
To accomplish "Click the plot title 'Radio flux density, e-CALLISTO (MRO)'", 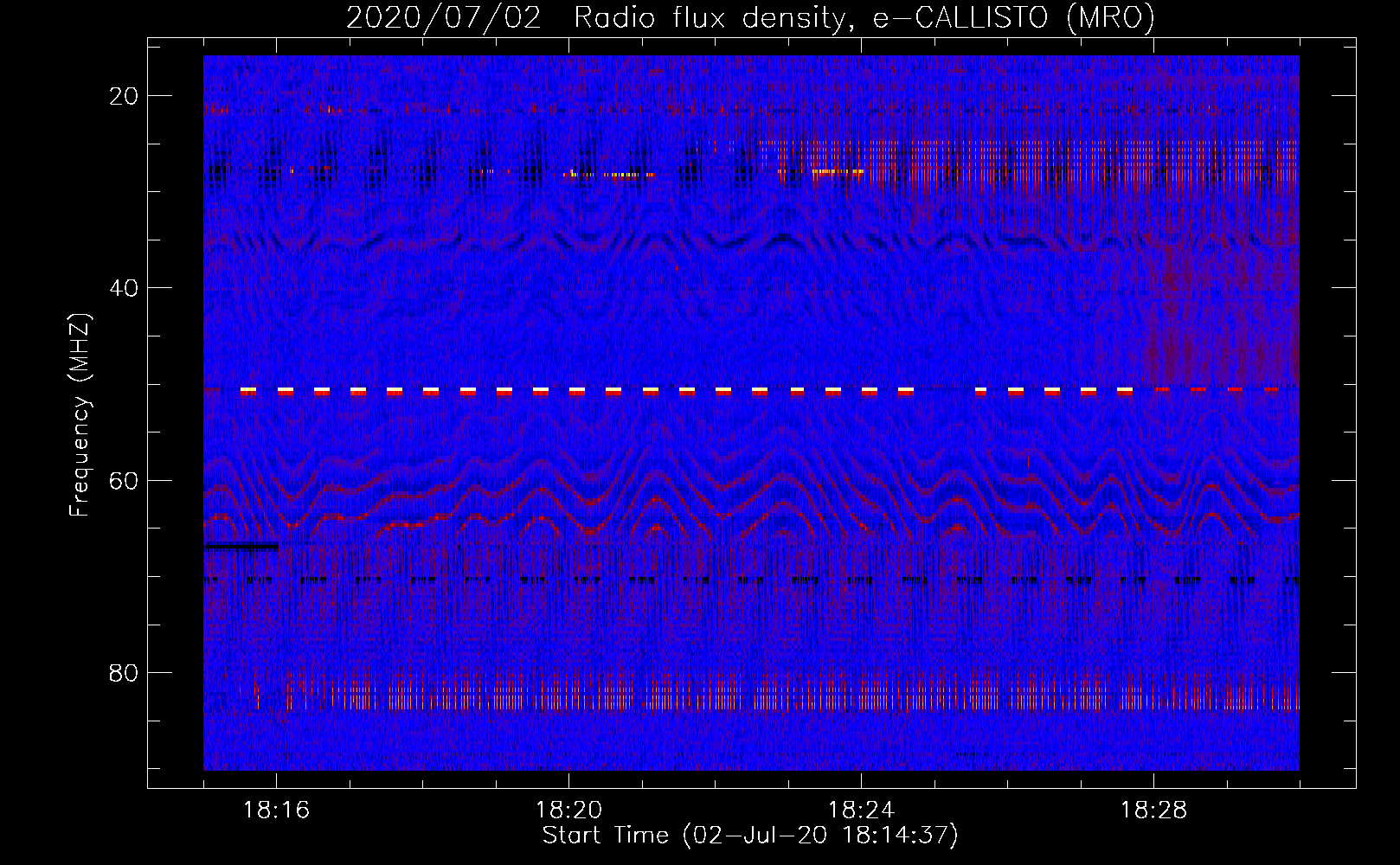I will (864, 18).
